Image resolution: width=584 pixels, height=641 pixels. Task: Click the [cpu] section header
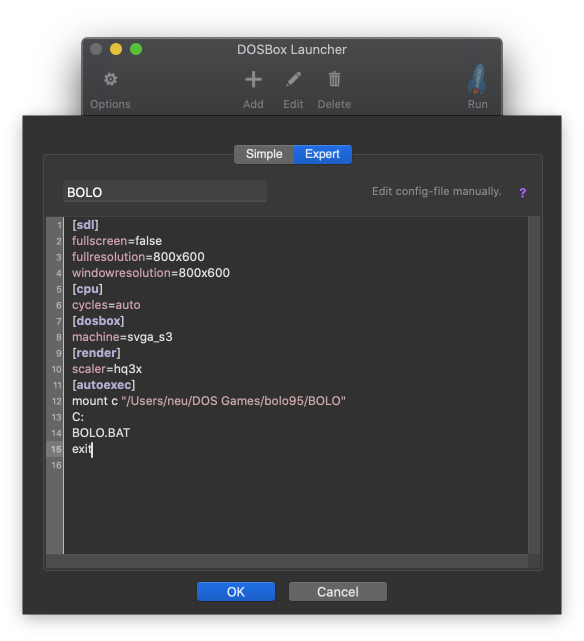87,289
